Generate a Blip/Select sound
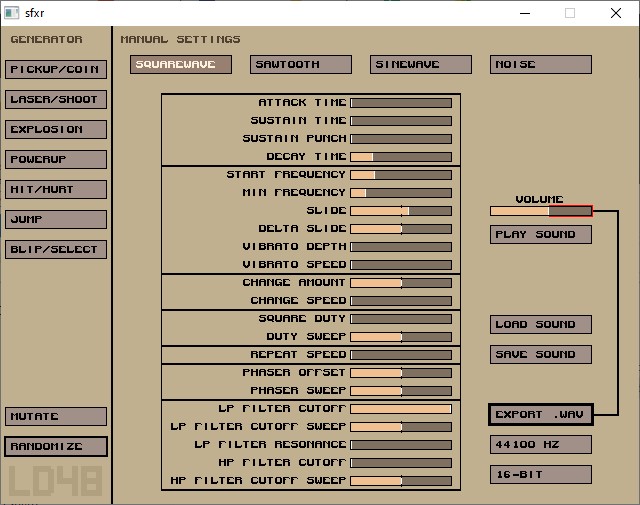Viewport: 640px width, 505px height. pyautogui.click(x=56, y=249)
